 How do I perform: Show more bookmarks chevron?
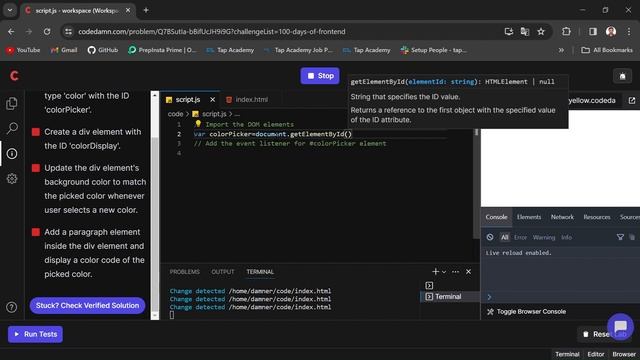(561, 50)
